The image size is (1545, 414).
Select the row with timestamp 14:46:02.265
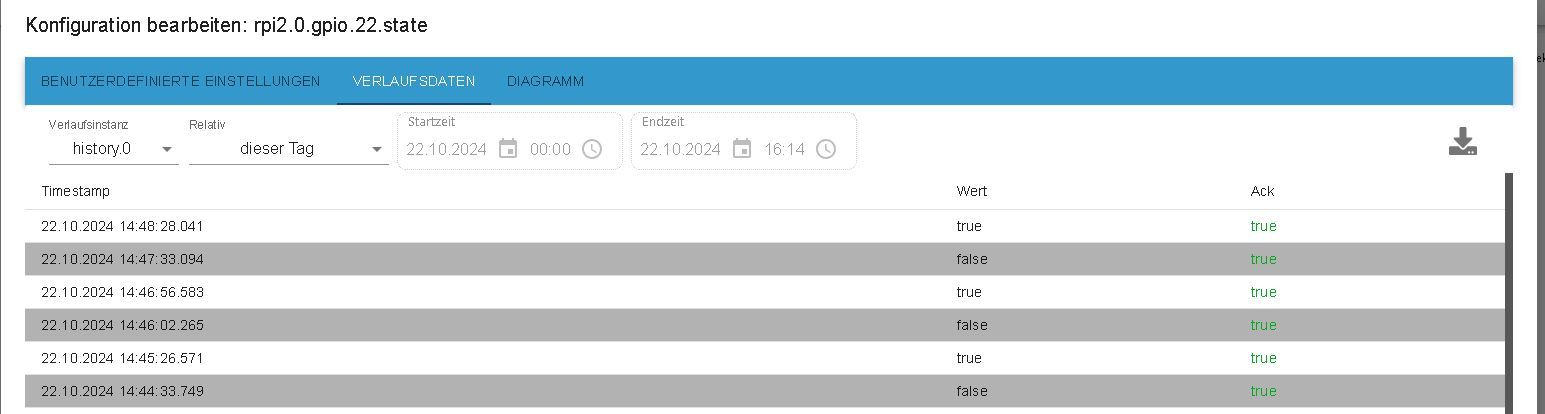coord(765,325)
